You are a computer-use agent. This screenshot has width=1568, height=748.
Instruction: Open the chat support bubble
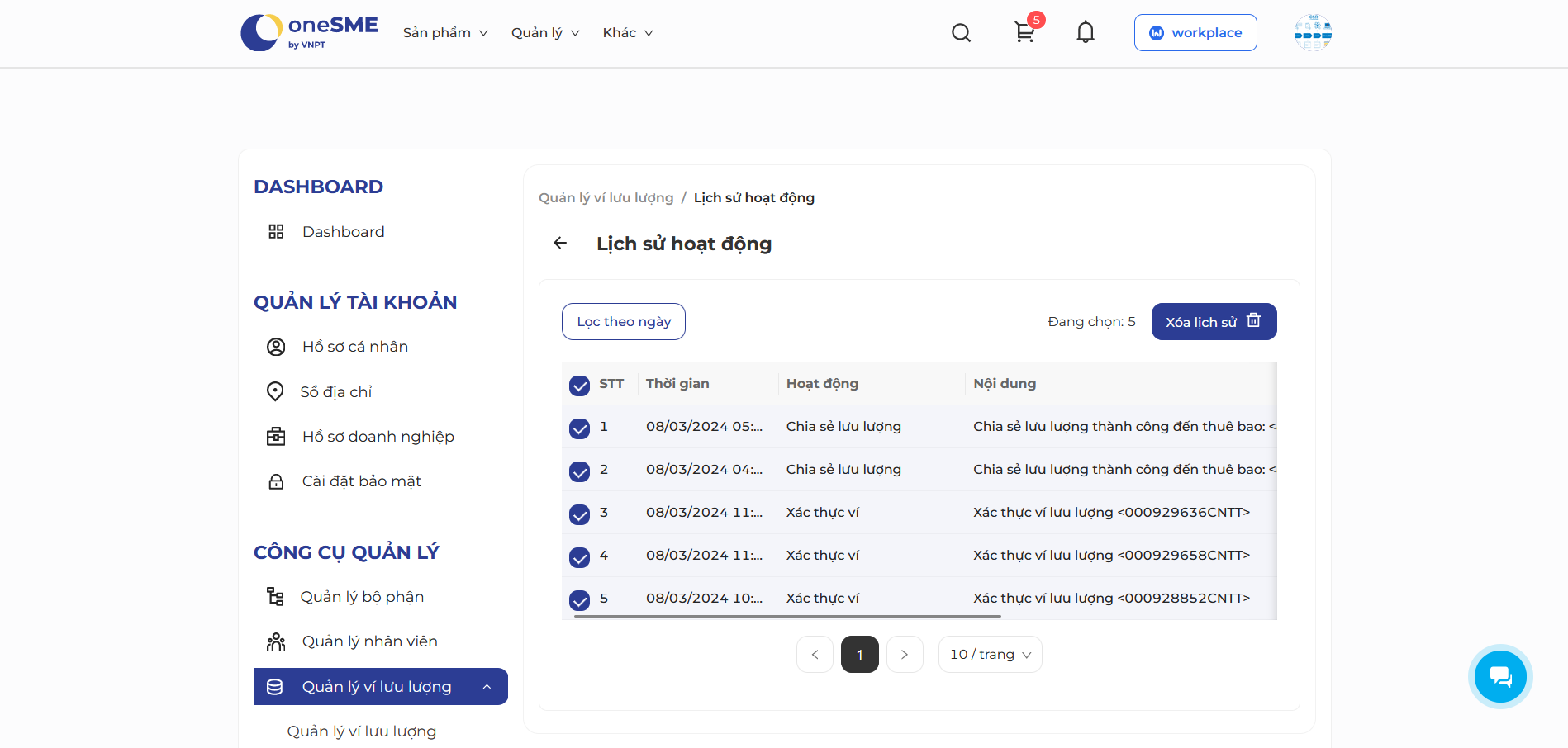1500,677
